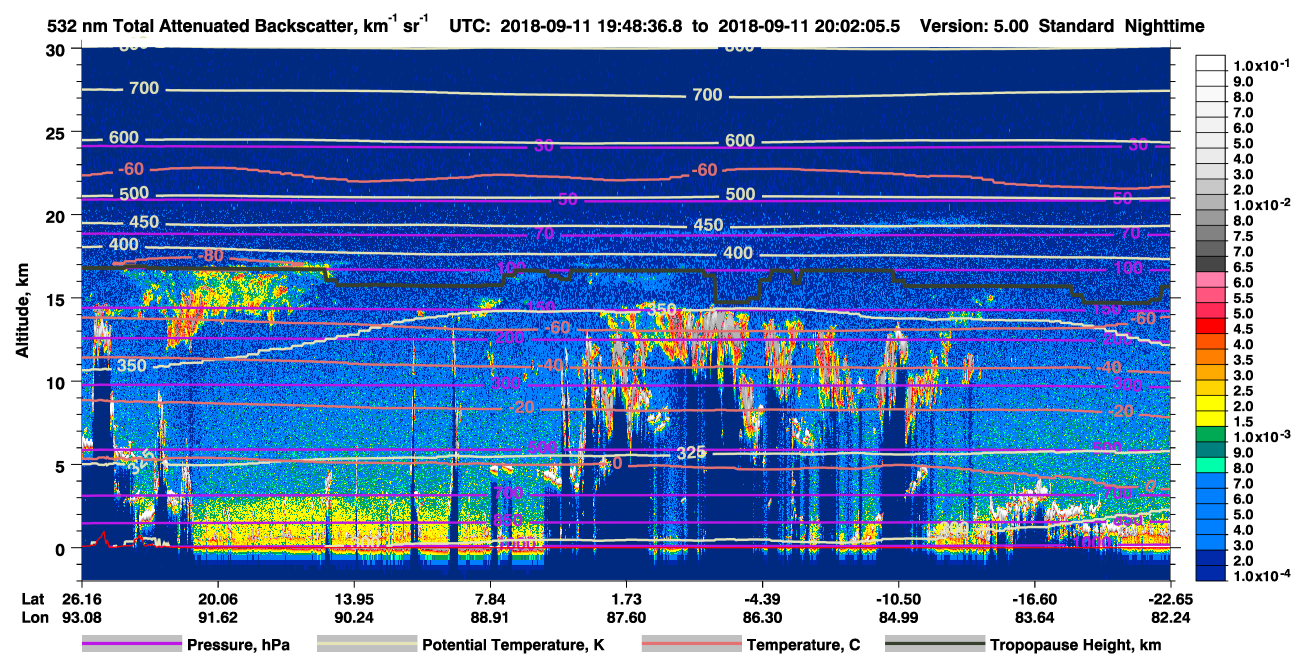Screen dimensions: 1300x667
Task: Click the latitude value '-16.60'
Action: pos(1034,599)
